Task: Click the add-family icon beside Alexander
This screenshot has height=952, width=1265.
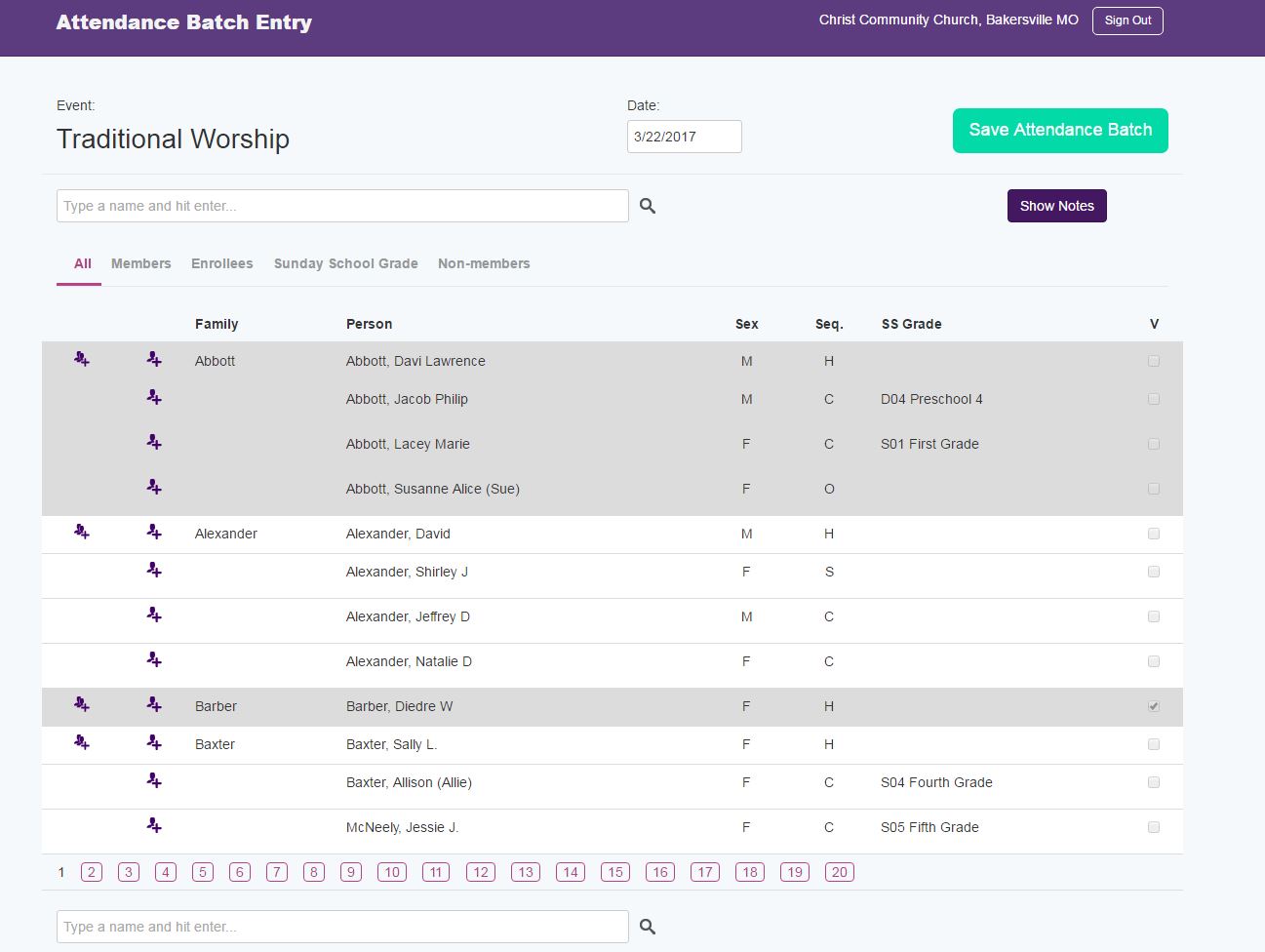Action: (x=82, y=533)
